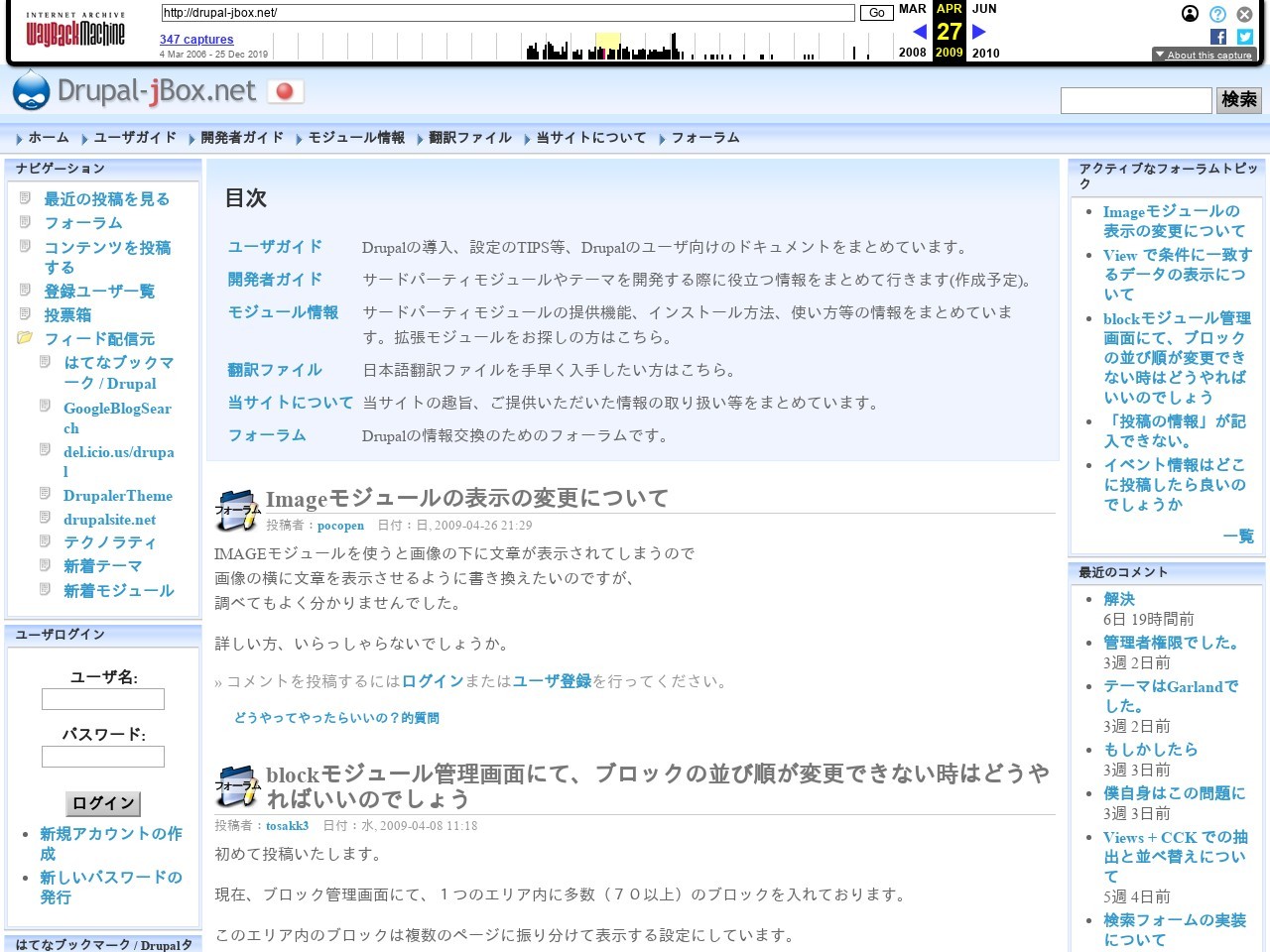The image size is (1270, 952).
Task: Share this capture on Twitter
Action: pyautogui.click(x=1243, y=36)
